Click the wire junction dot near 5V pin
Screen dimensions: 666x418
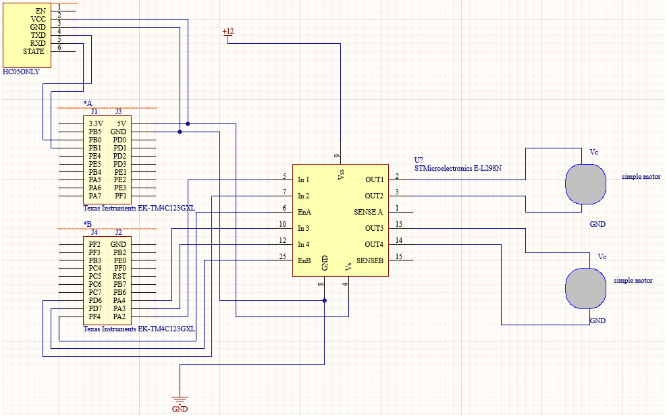pos(188,124)
